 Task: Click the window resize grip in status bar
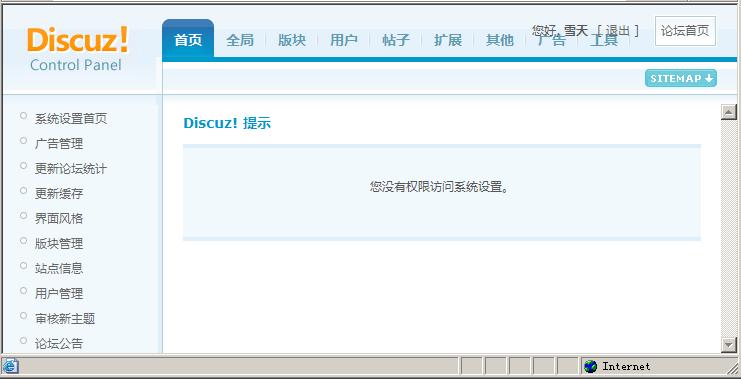(732, 368)
